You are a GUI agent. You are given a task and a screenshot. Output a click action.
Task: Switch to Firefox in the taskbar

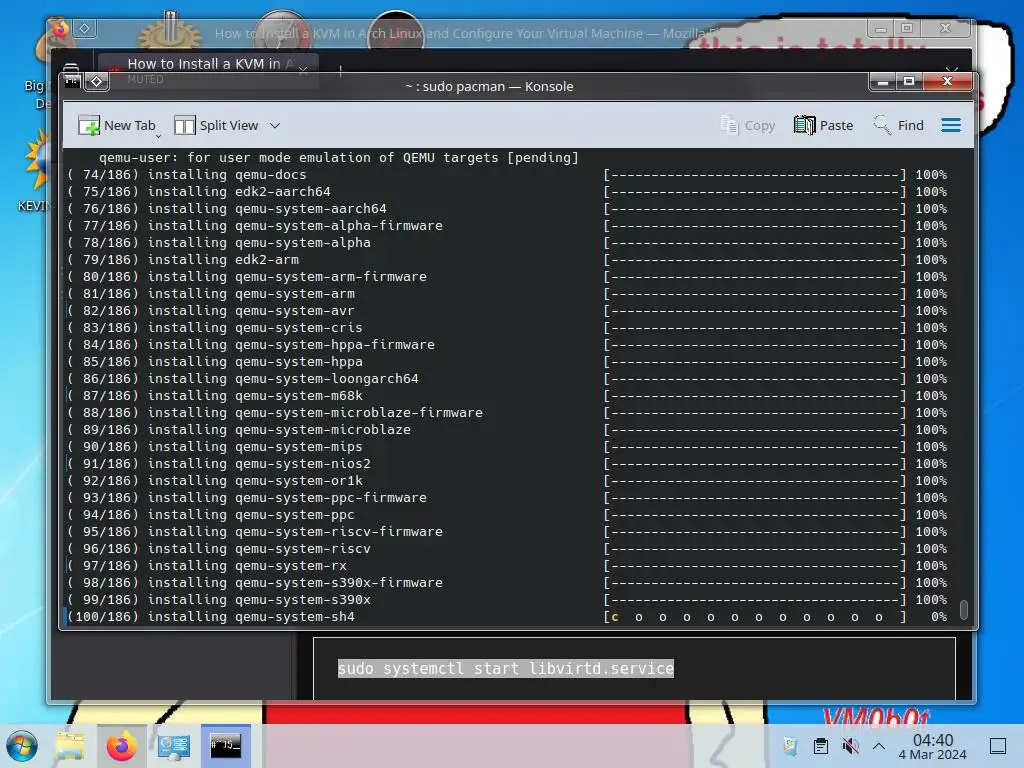click(121, 746)
